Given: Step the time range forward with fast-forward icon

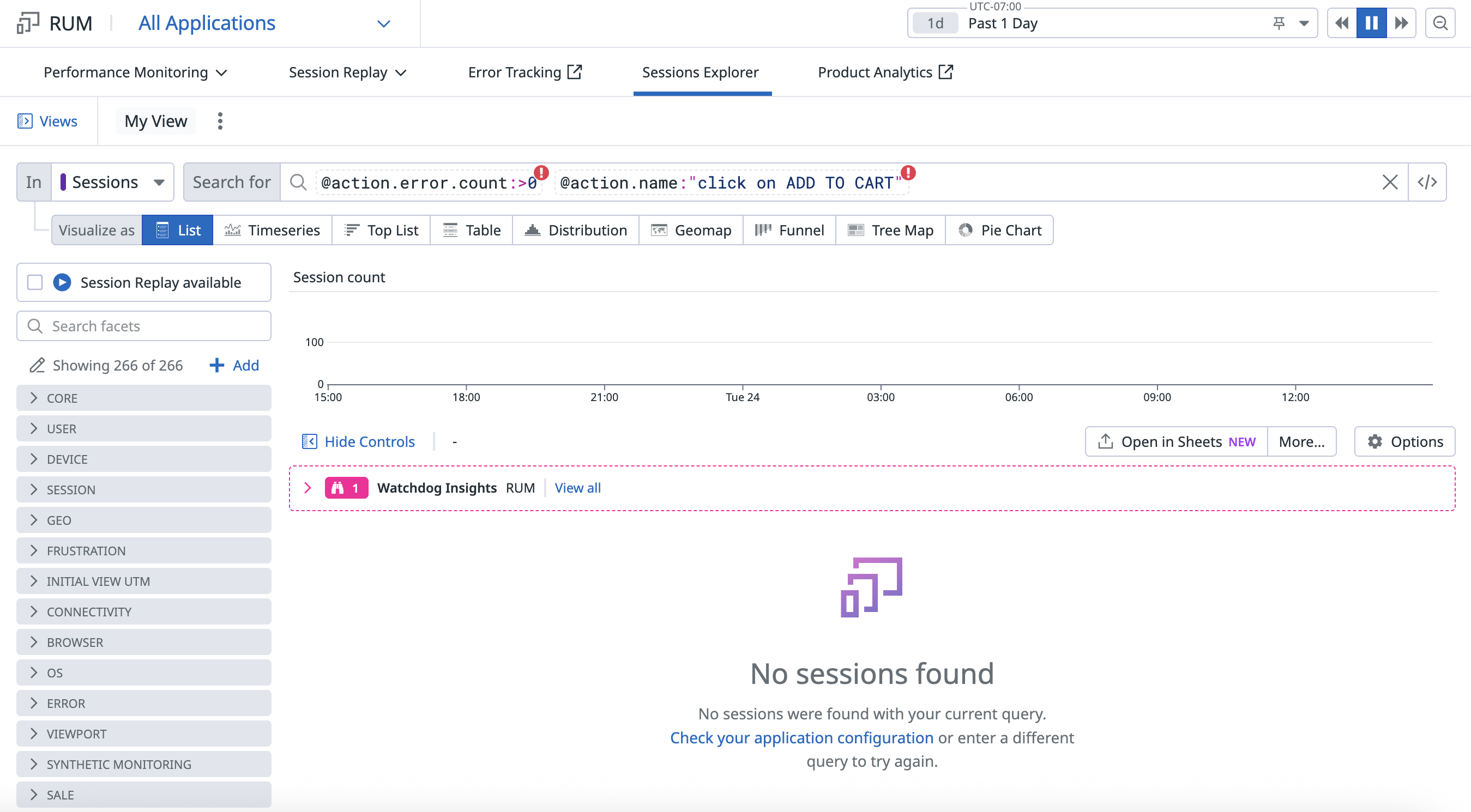Looking at the screenshot, I should (1401, 23).
